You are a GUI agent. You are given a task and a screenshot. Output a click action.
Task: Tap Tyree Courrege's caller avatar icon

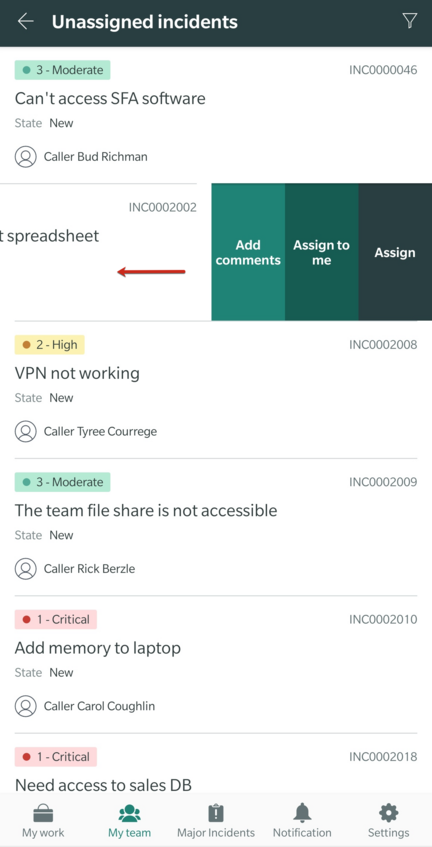25,432
